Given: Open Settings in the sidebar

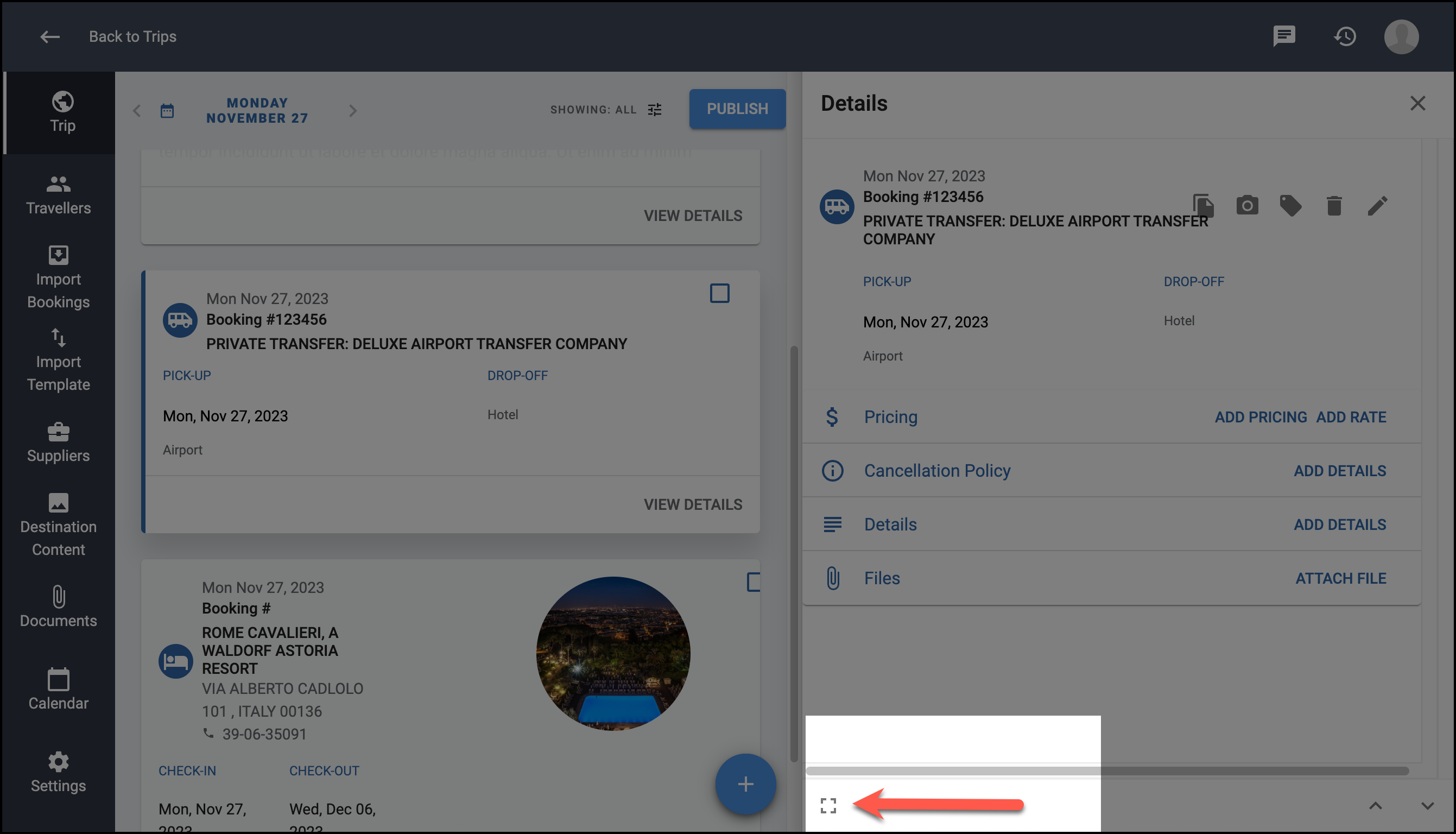Looking at the screenshot, I should coord(59,772).
